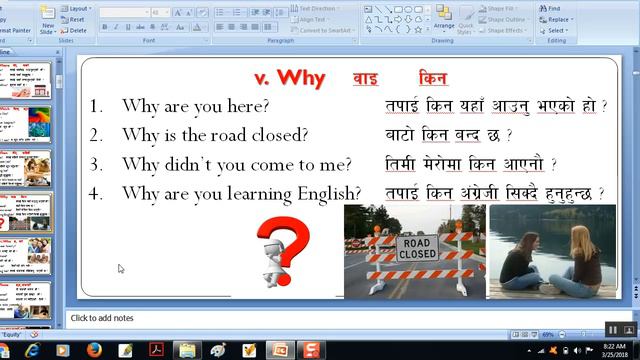The height and width of the screenshot is (360, 640).
Task: Open Shape Effects dropdown
Action: pos(503,30)
